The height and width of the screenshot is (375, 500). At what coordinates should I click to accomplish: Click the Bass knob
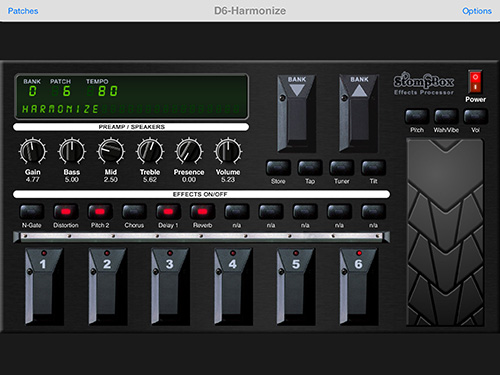(72, 151)
